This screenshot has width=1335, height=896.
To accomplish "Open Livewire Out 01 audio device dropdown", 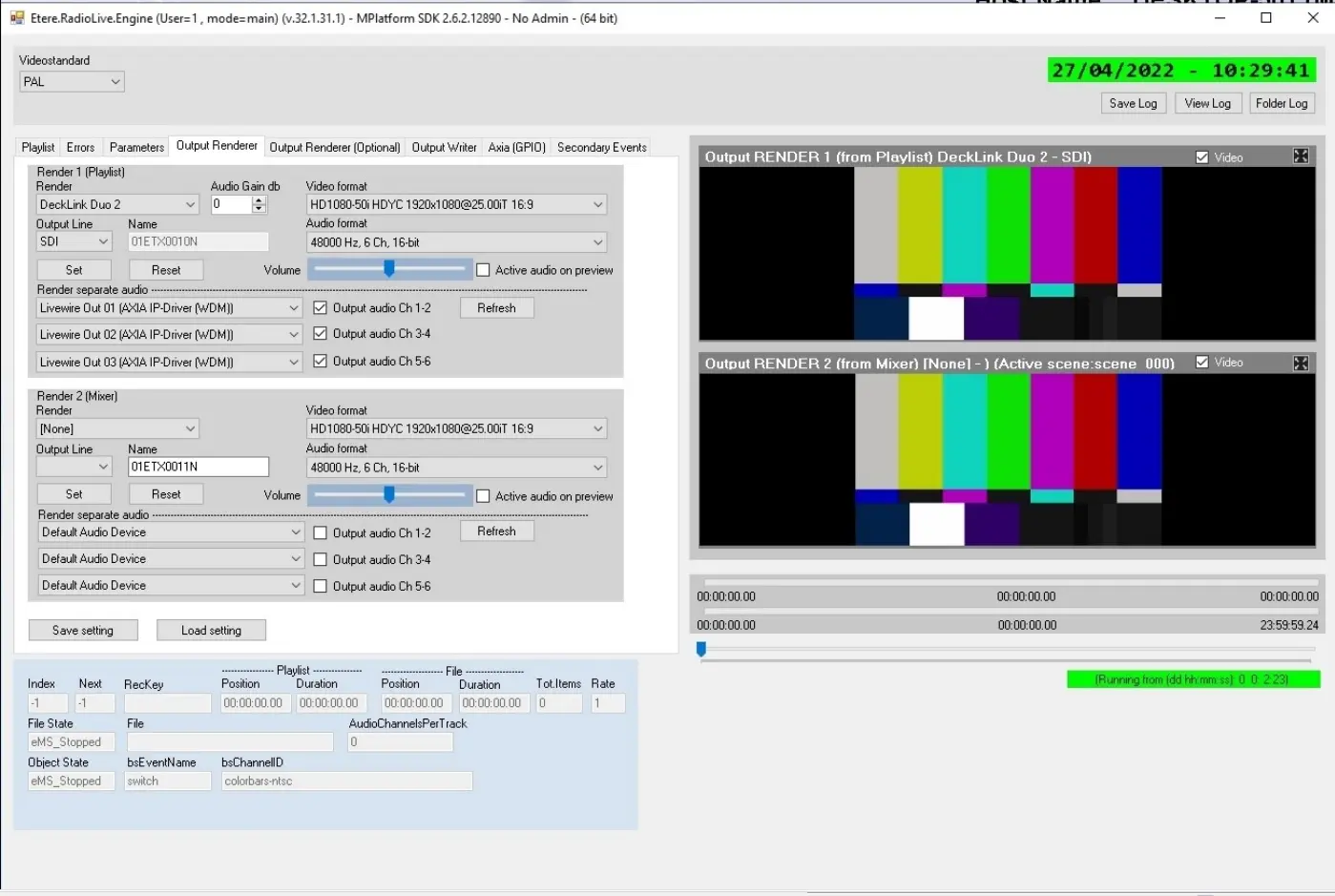I will click(294, 308).
